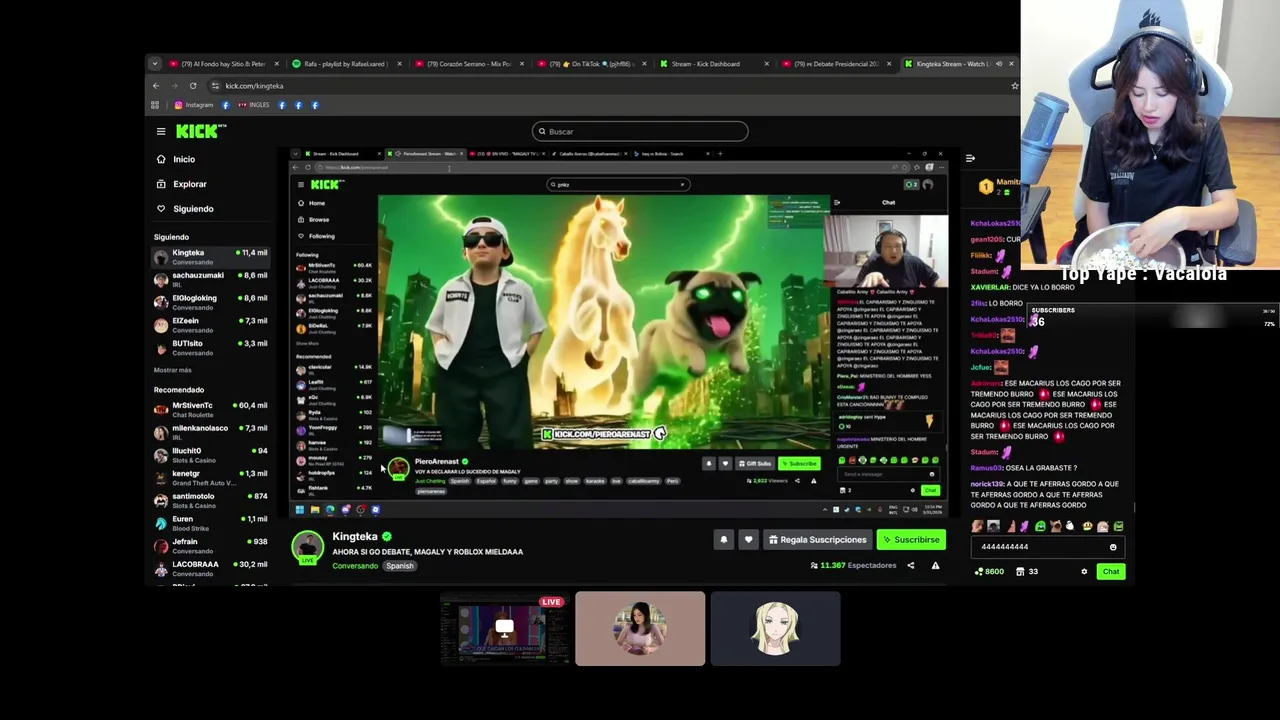Report stream with warning triangle icon
This screenshot has height=720, width=1280.
tap(935, 566)
